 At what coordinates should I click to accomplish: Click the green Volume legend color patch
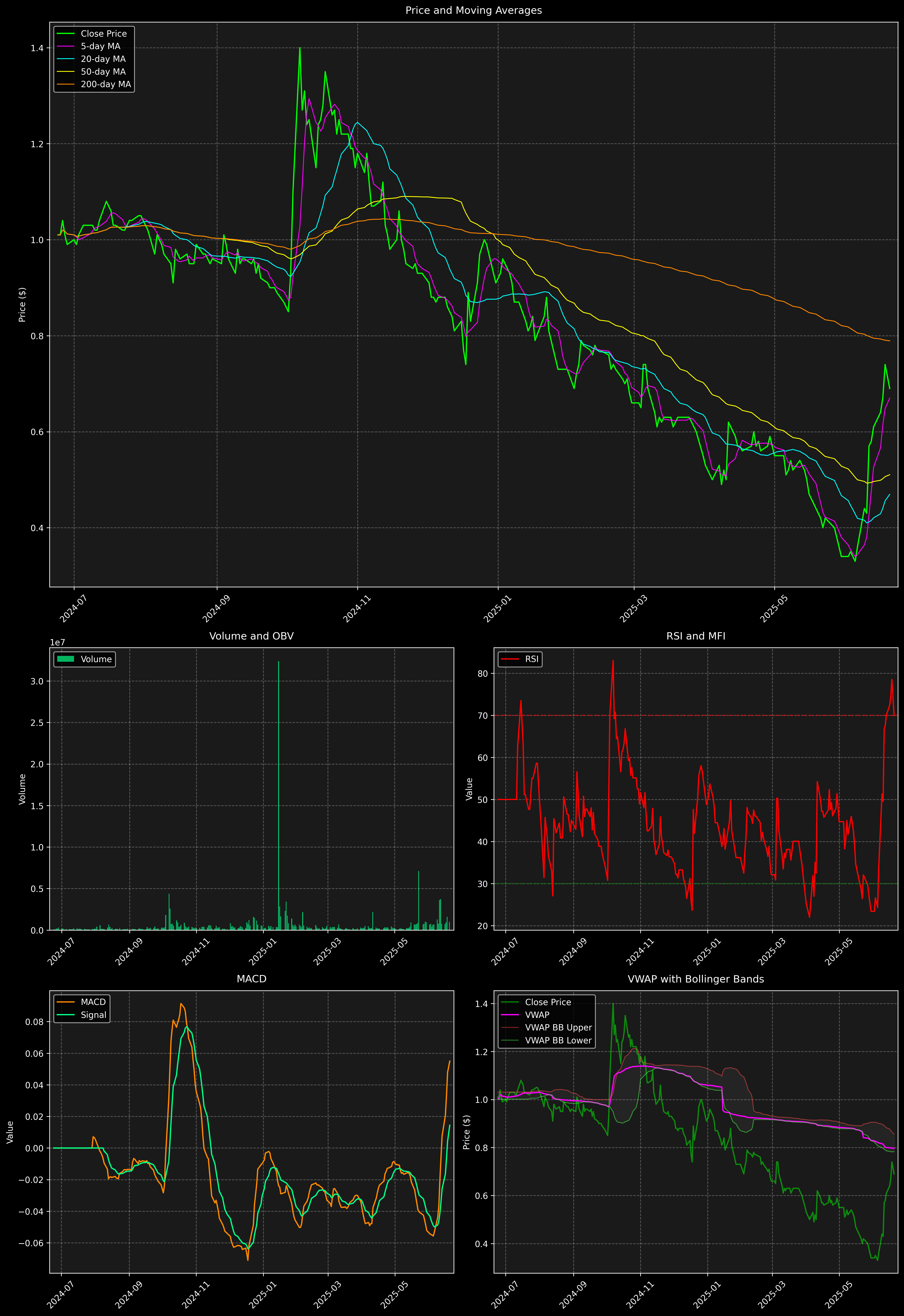pos(66,659)
